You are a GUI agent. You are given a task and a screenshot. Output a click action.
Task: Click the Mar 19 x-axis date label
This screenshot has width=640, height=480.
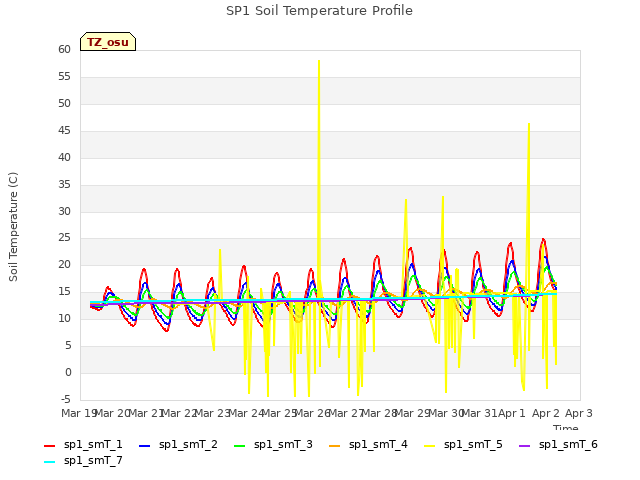point(79,413)
